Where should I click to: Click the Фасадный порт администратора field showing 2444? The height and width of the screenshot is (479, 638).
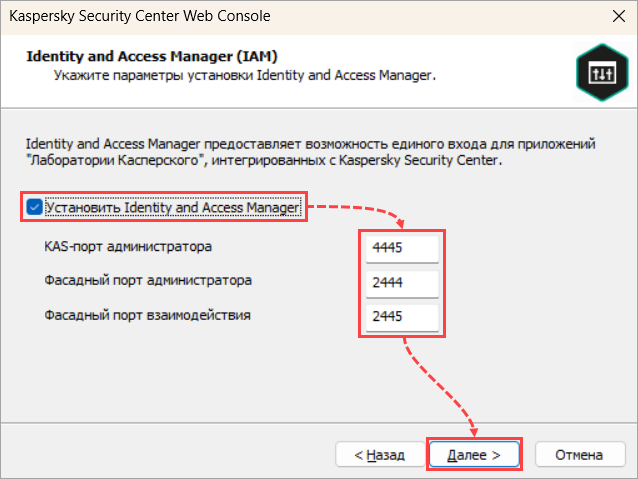click(x=402, y=282)
